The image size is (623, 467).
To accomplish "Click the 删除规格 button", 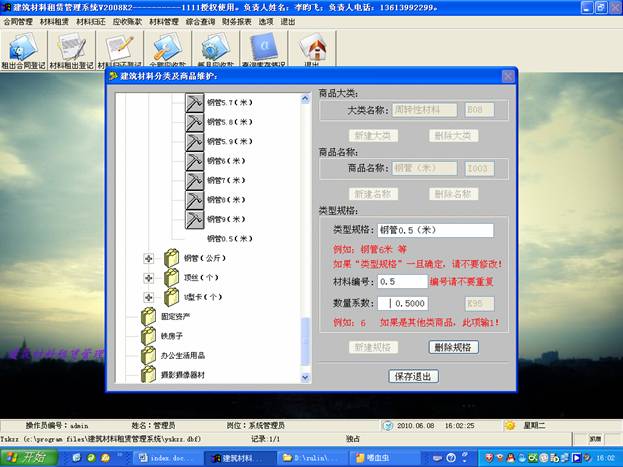I will pyautogui.click(x=453, y=347).
